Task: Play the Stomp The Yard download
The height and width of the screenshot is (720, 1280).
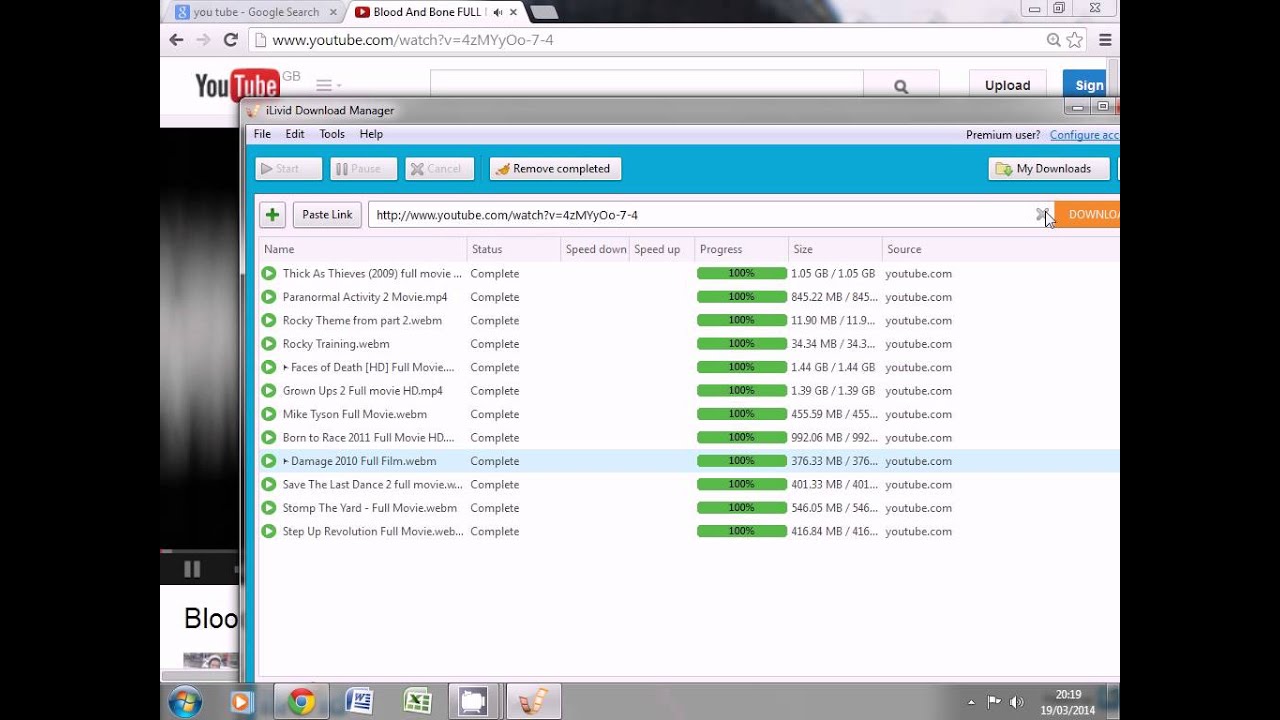Action: coord(269,508)
